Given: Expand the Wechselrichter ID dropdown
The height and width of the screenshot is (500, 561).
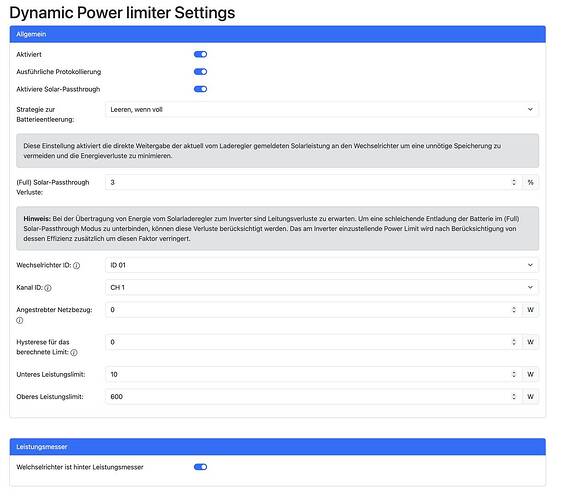Looking at the screenshot, I should (x=322, y=265).
